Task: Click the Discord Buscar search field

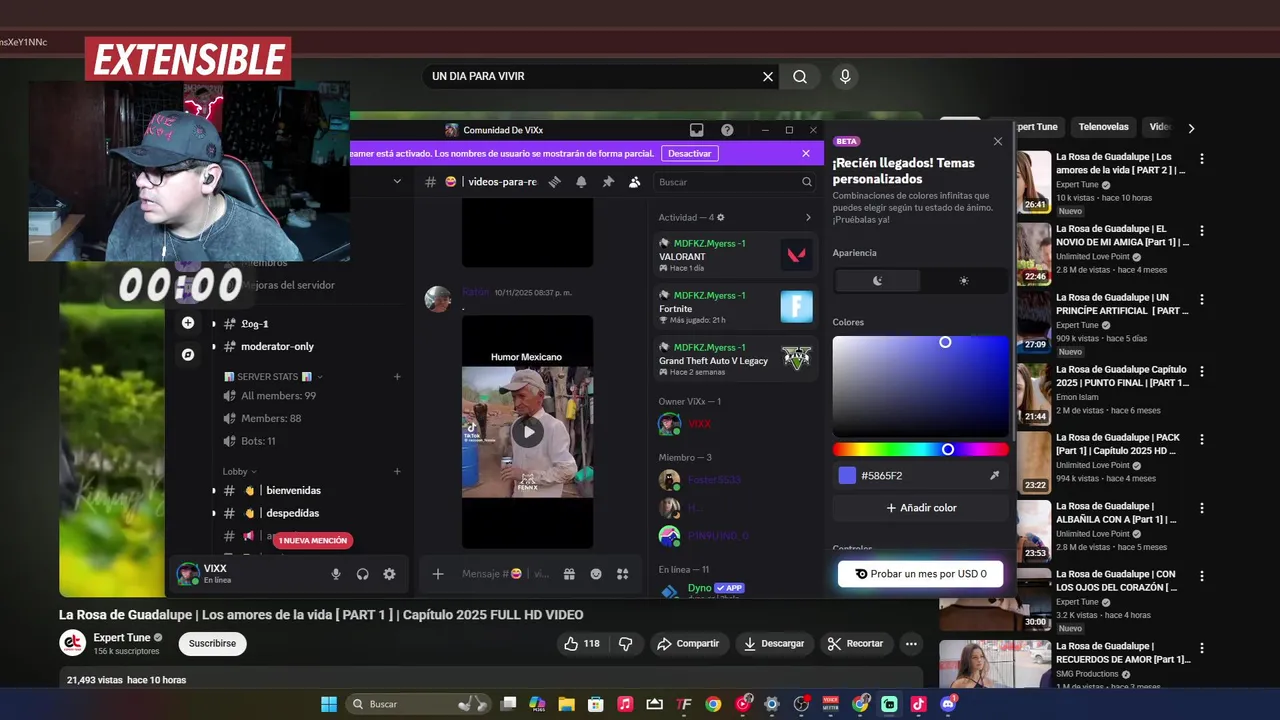Action: [735, 182]
